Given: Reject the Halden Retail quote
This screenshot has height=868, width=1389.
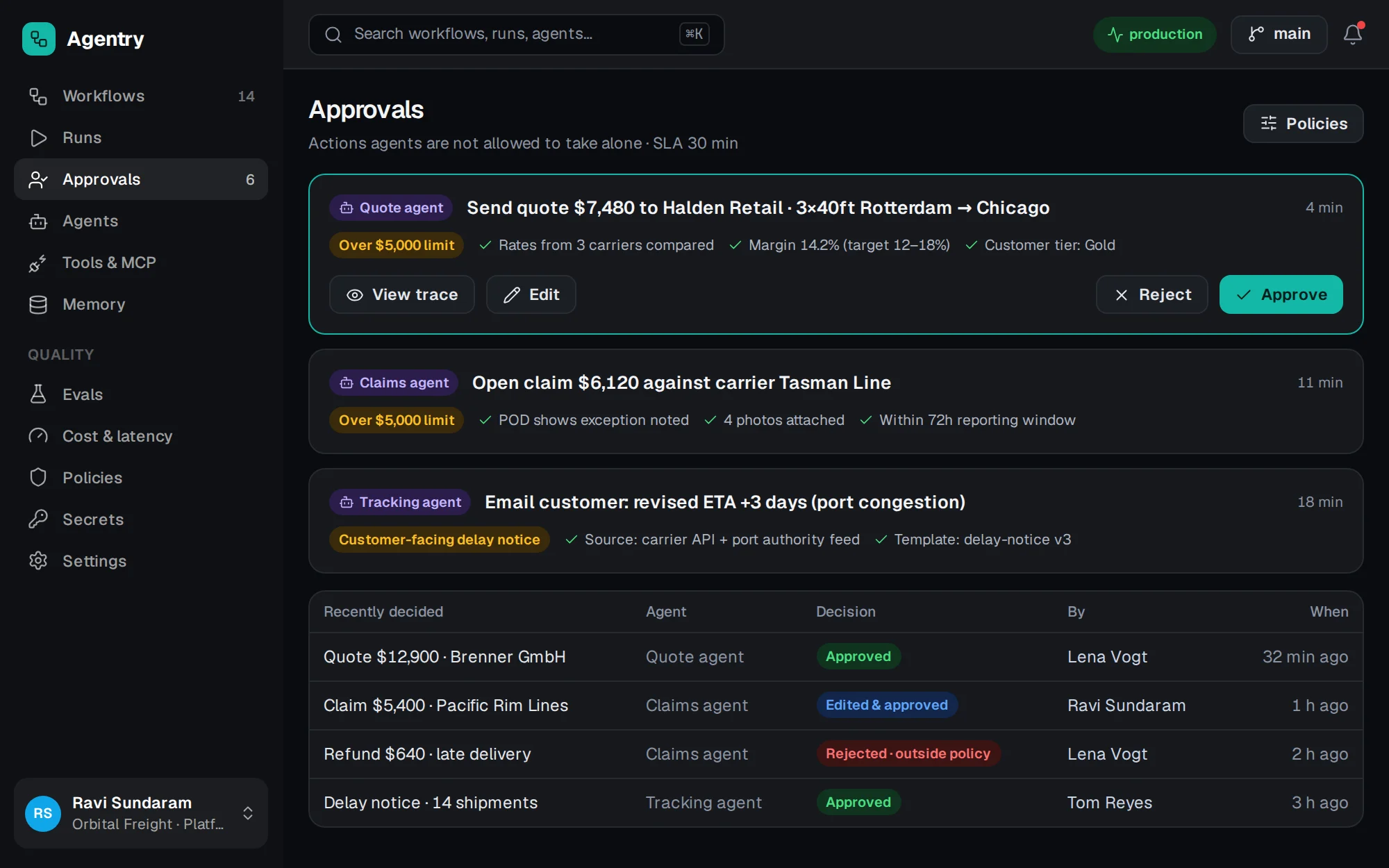Looking at the screenshot, I should 1151,294.
